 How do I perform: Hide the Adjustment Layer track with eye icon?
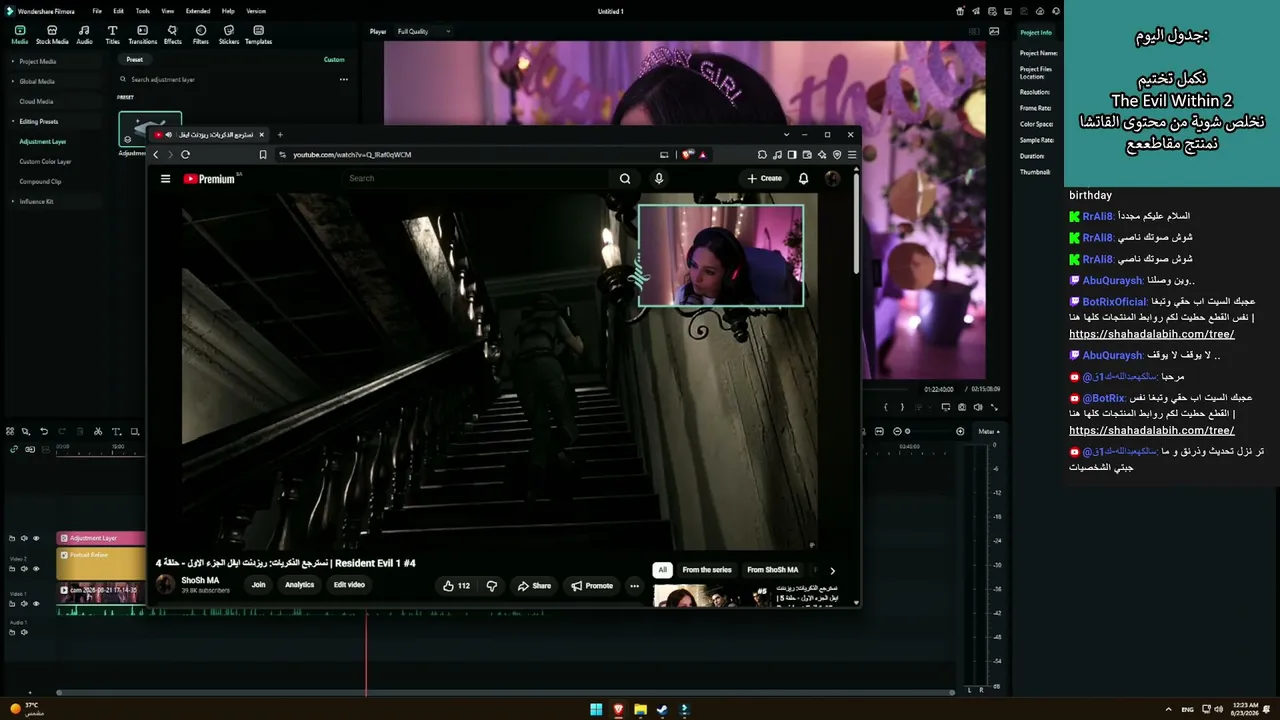36,538
